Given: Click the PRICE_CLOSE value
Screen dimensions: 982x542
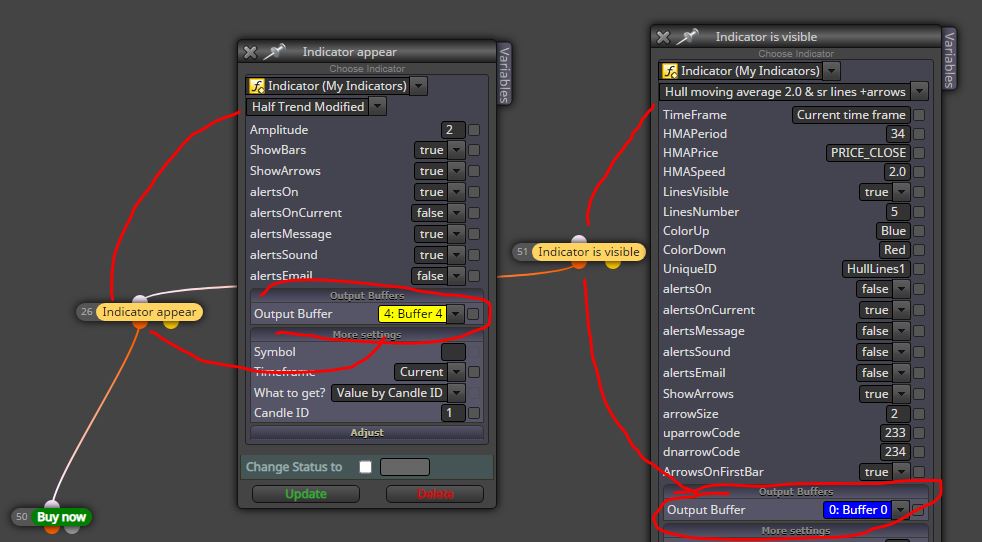Looking at the screenshot, I should [868, 153].
